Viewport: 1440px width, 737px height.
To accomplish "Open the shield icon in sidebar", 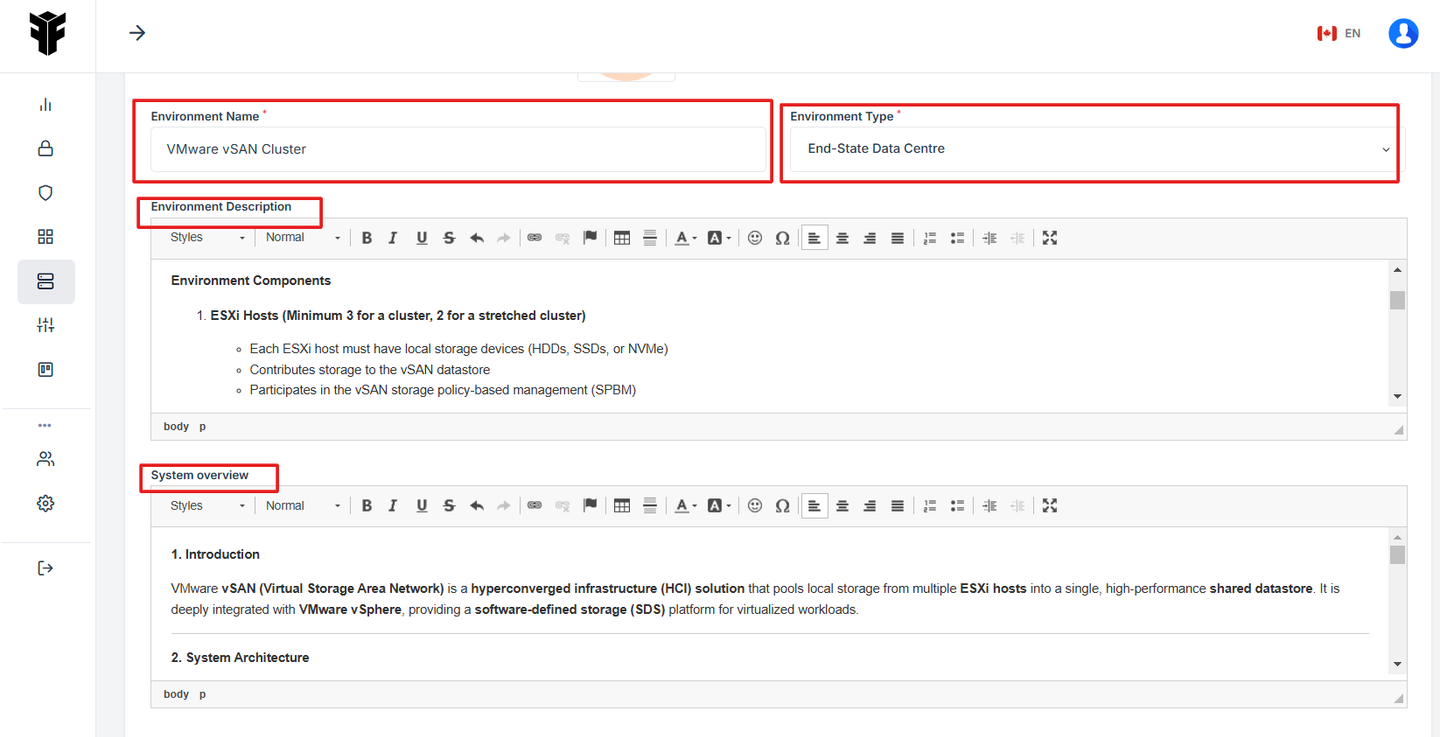I will click(45, 193).
